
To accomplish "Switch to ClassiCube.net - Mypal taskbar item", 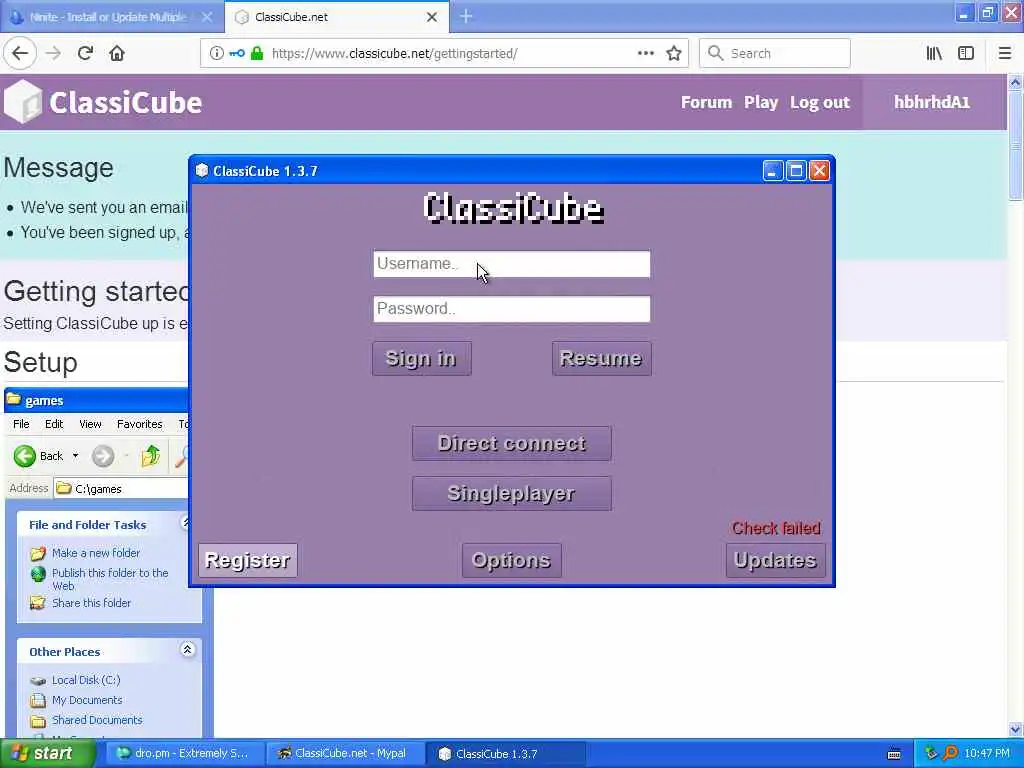I will (345, 753).
